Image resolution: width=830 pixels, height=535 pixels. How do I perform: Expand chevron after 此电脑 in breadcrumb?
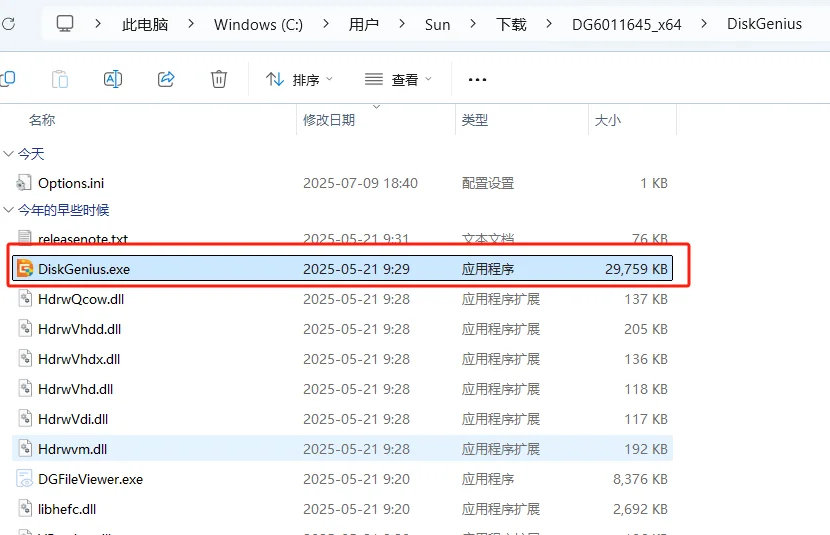tap(191, 24)
